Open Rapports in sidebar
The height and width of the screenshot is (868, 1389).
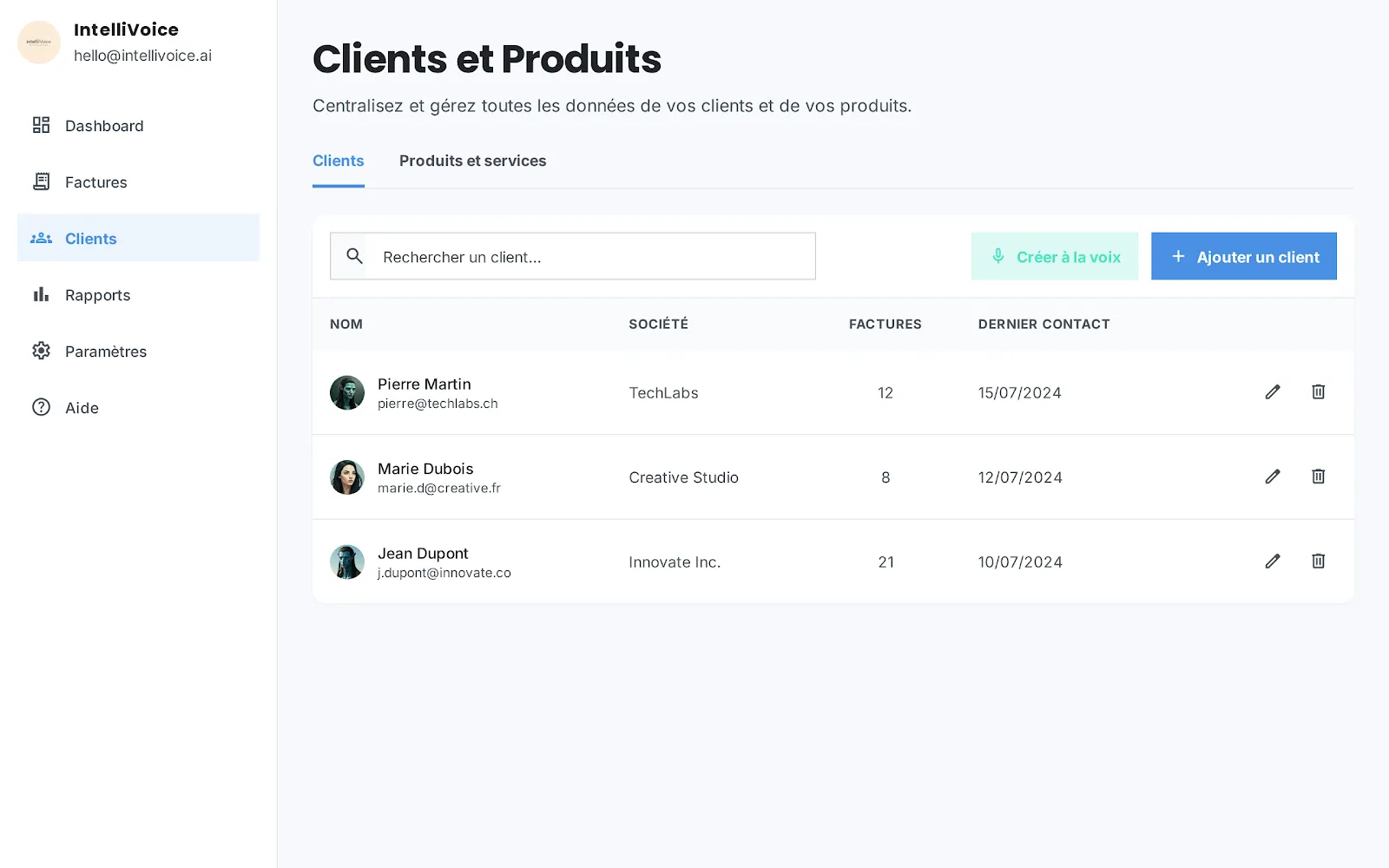pos(138,295)
